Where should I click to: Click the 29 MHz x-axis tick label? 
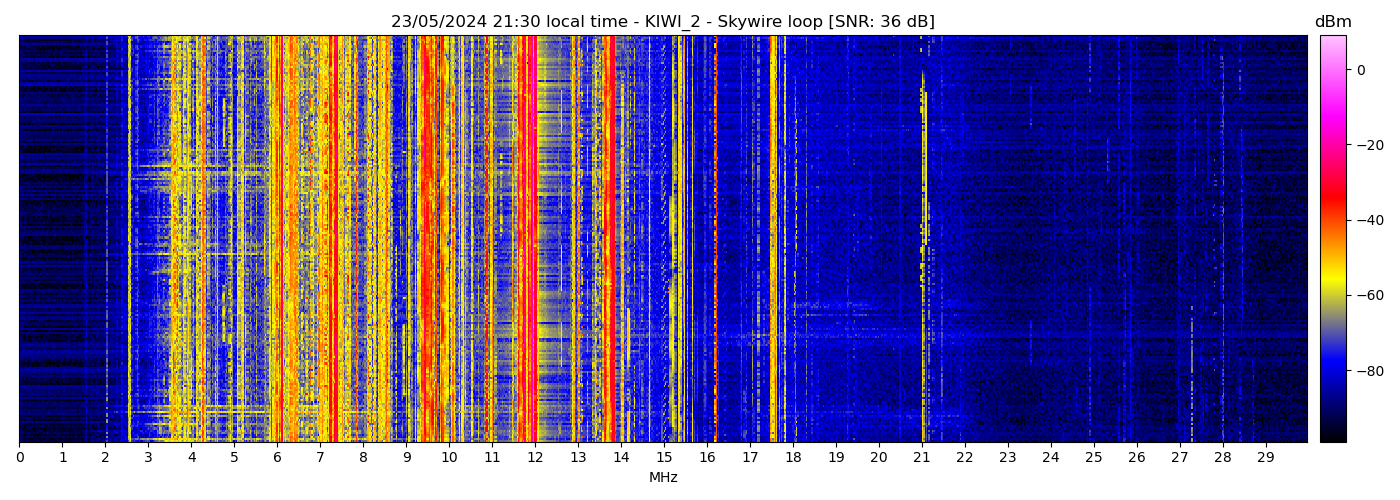[1265, 458]
